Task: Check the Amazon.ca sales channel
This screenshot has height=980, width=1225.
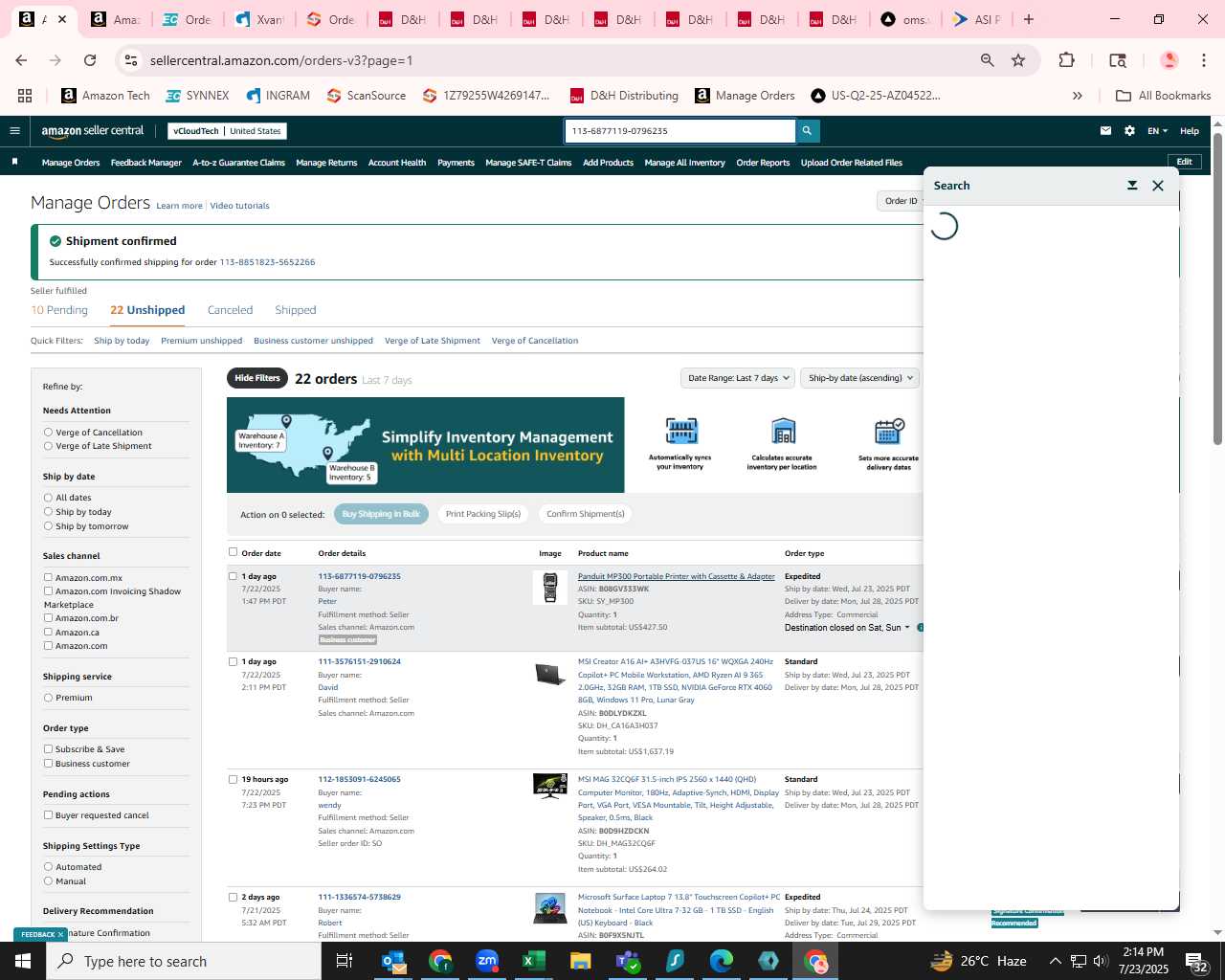Action: coord(48,632)
